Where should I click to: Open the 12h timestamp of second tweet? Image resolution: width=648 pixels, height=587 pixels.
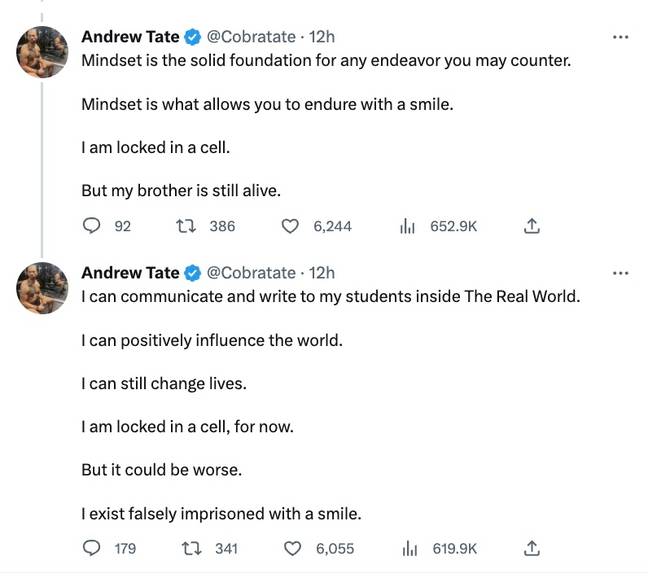(322, 273)
